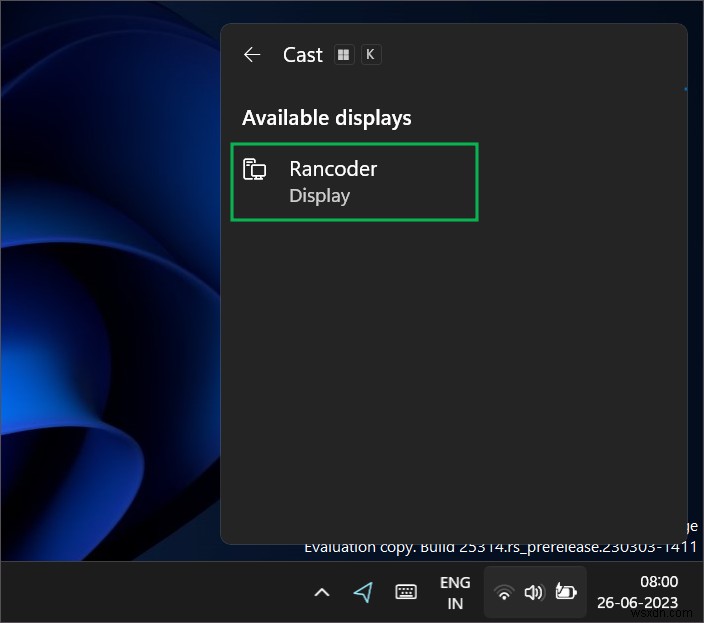The height and width of the screenshot is (623, 704).
Task: Click the battery status icon
Action: coord(566,592)
